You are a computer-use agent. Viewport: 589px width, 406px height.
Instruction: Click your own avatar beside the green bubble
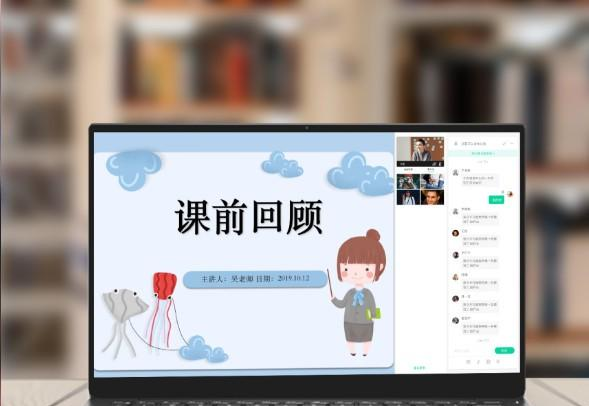click(510, 194)
